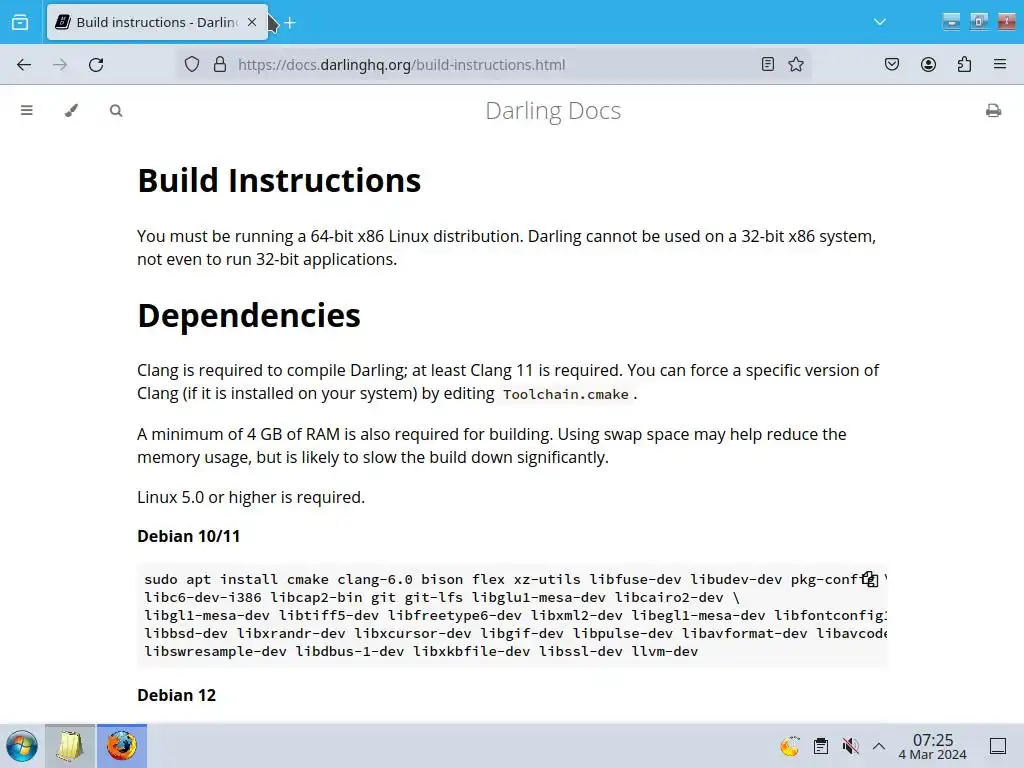The height and width of the screenshot is (768, 1024).
Task: Open Firefox View button in tab strip
Action: pyautogui.click(x=20, y=22)
